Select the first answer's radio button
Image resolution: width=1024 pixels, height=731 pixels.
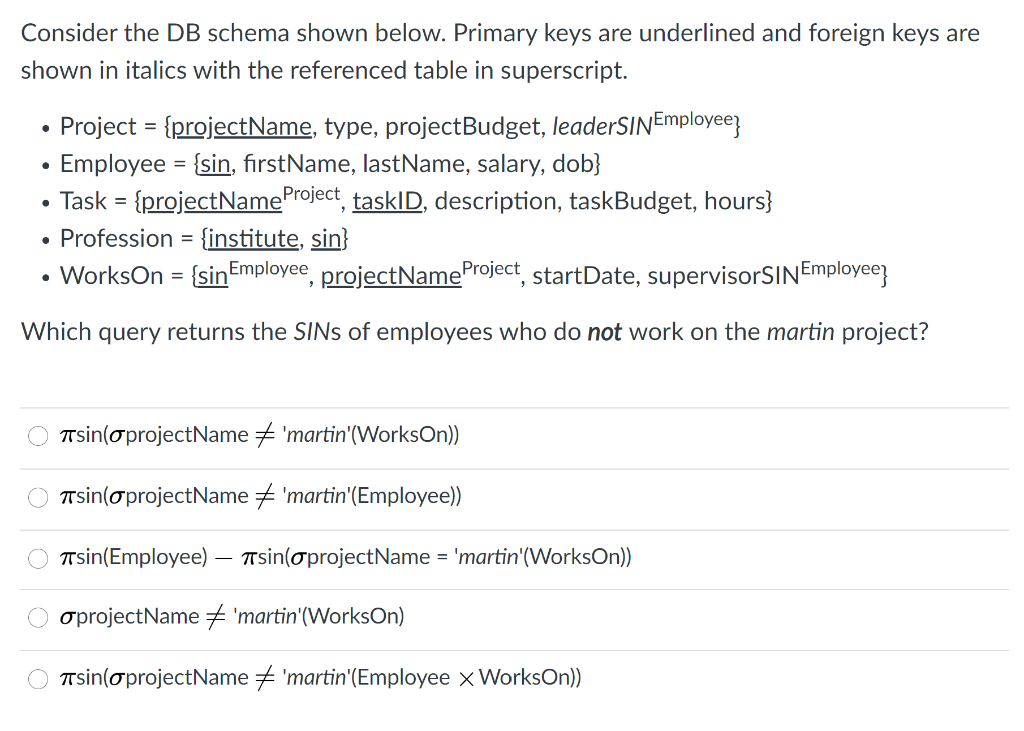[37, 436]
